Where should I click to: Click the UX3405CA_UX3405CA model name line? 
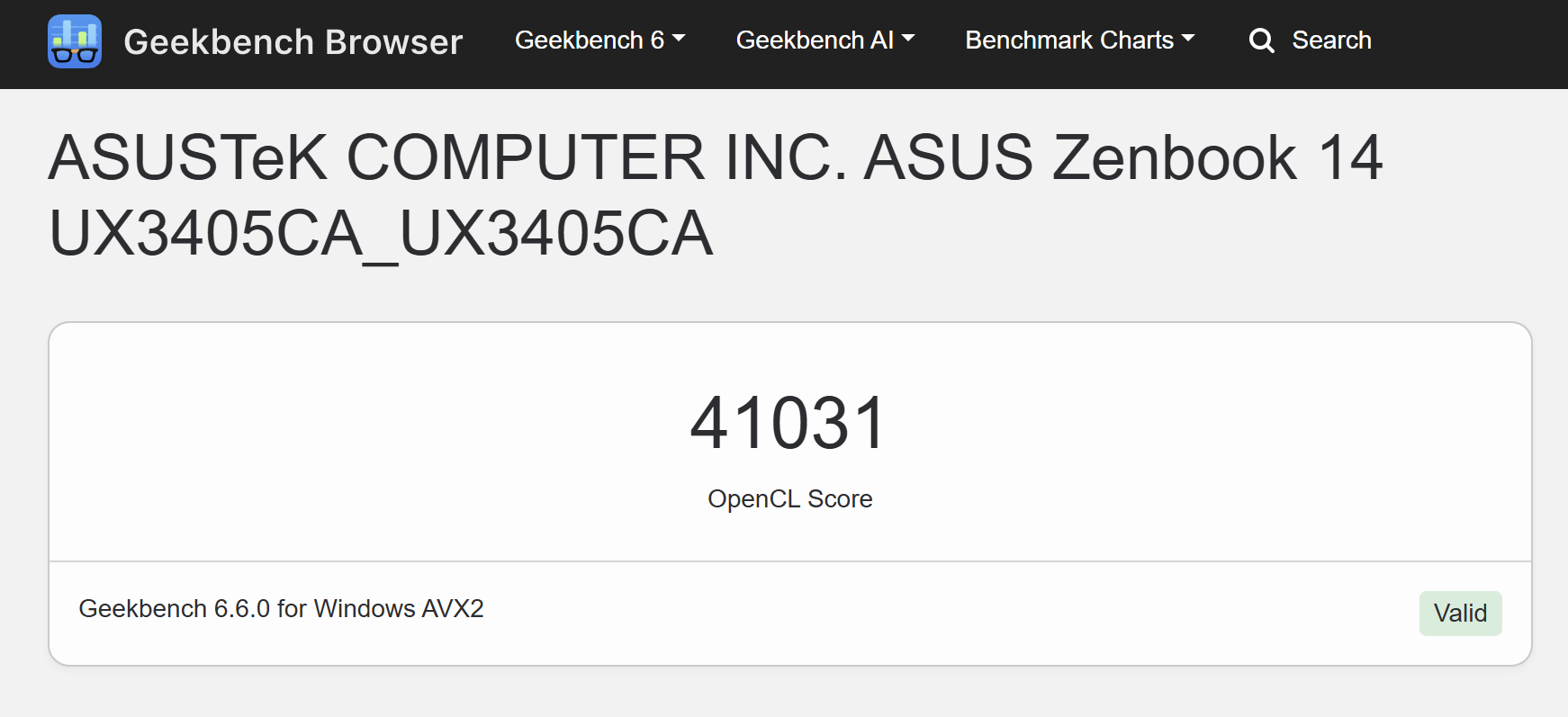pyautogui.click(x=381, y=234)
